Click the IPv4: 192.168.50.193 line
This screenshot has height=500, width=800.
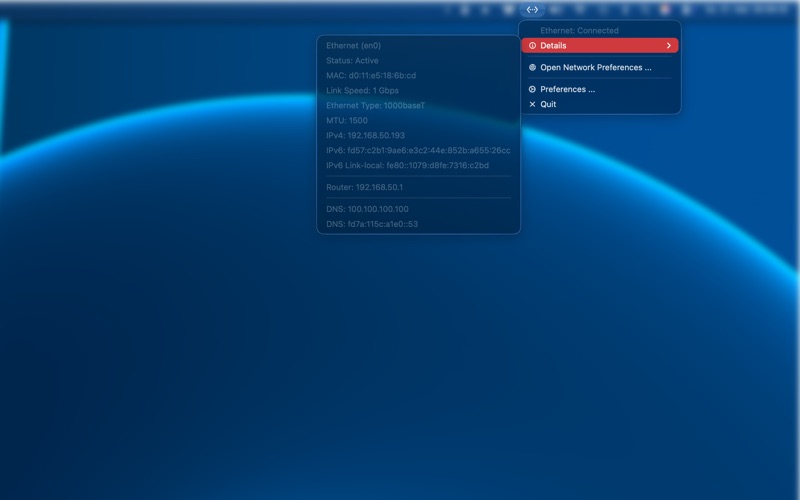pyautogui.click(x=365, y=135)
